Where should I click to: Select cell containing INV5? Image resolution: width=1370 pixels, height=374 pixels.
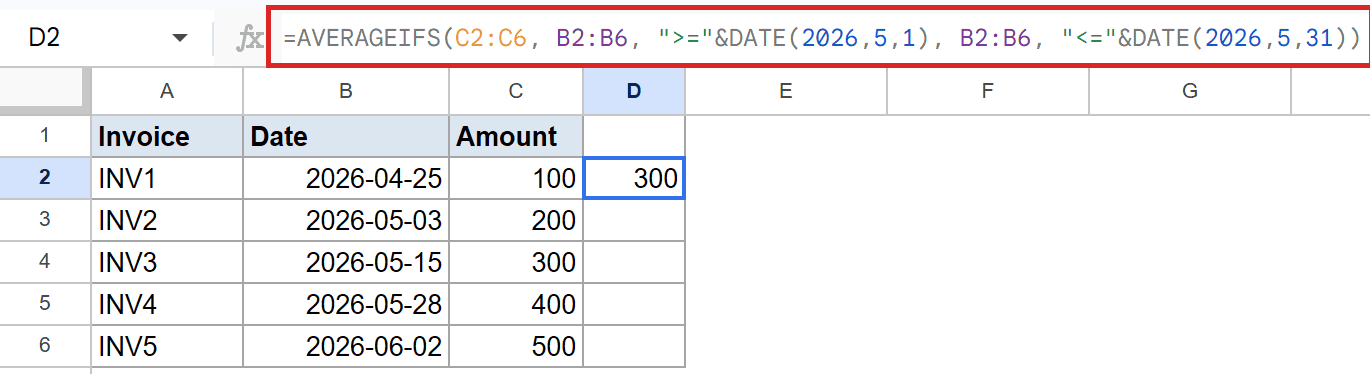coord(167,346)
